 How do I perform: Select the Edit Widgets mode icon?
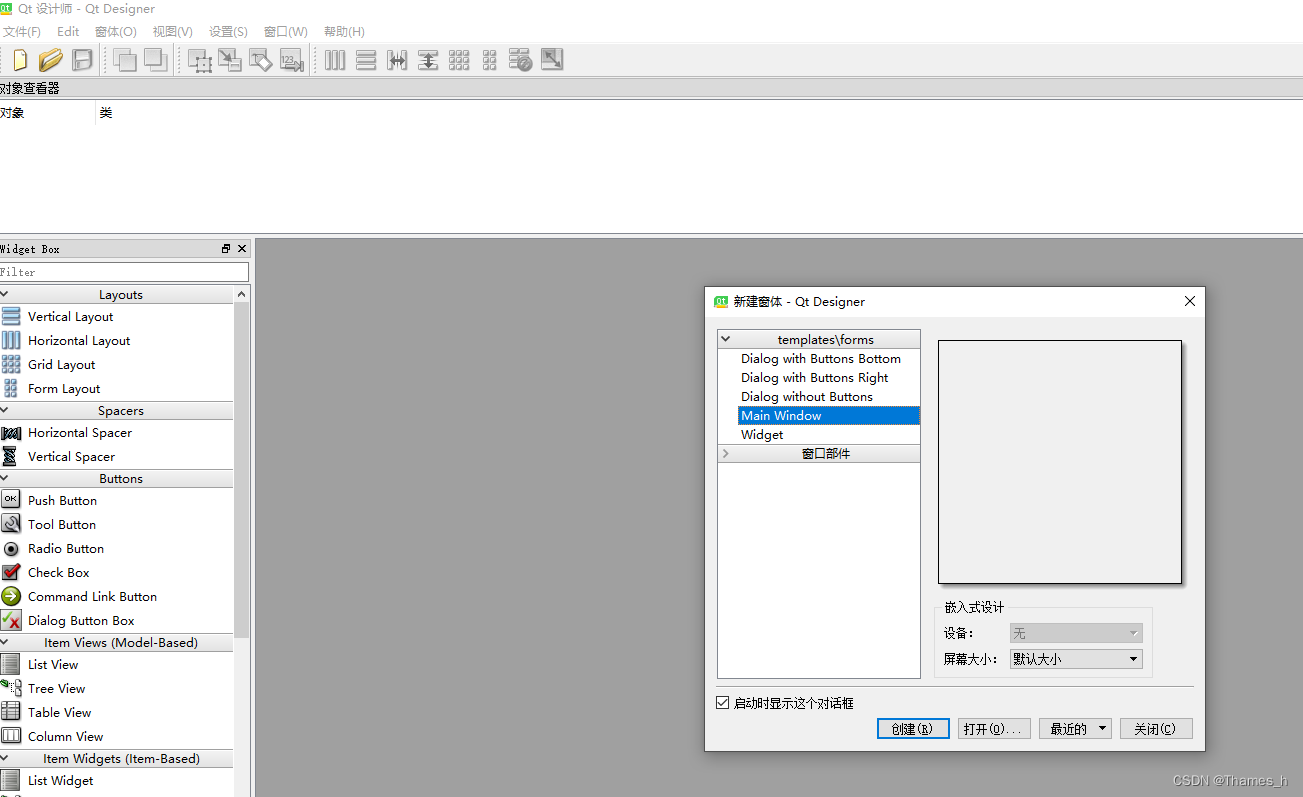point(199,60)
